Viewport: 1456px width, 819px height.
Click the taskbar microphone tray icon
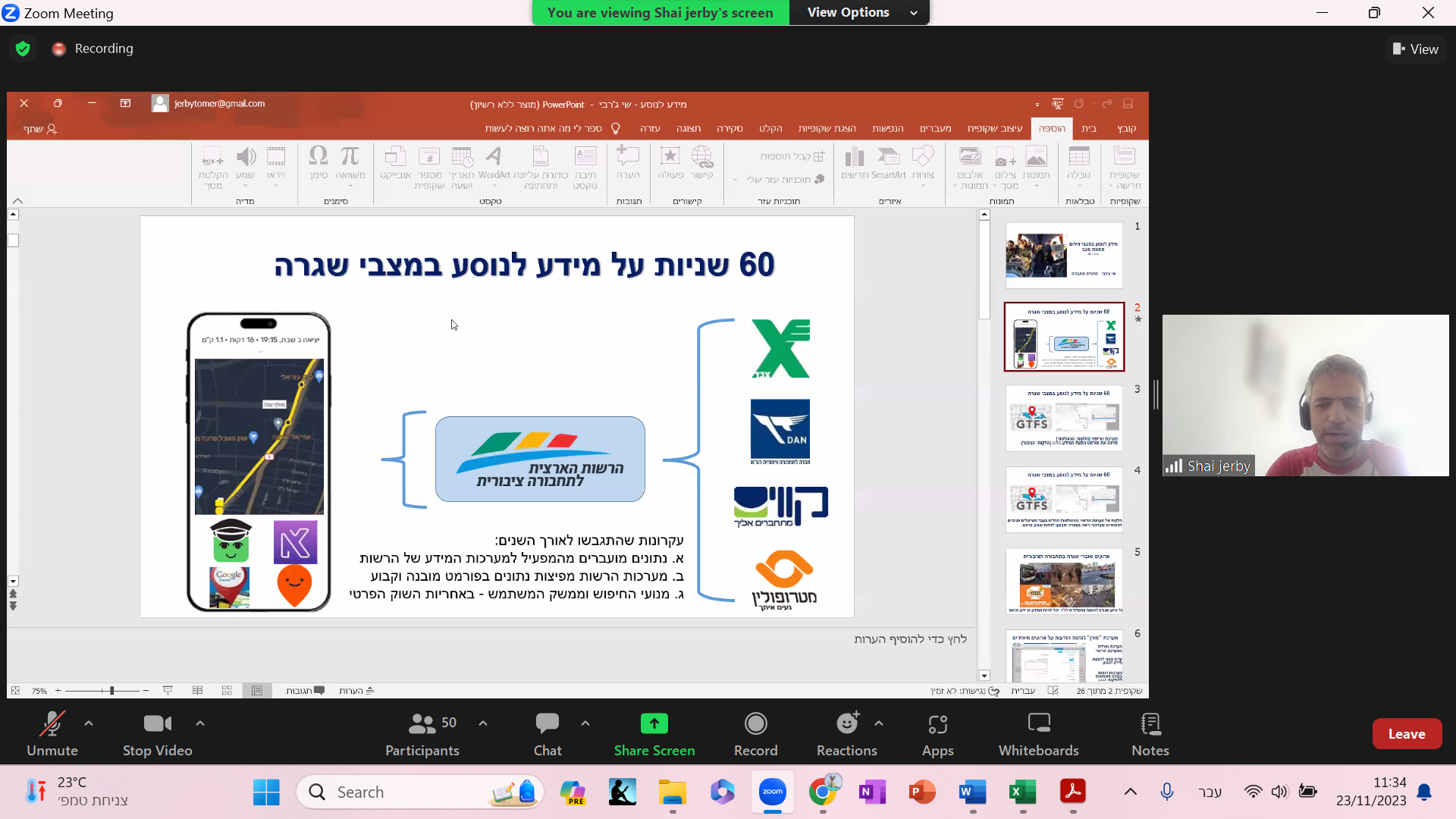tap(1166, 792)
